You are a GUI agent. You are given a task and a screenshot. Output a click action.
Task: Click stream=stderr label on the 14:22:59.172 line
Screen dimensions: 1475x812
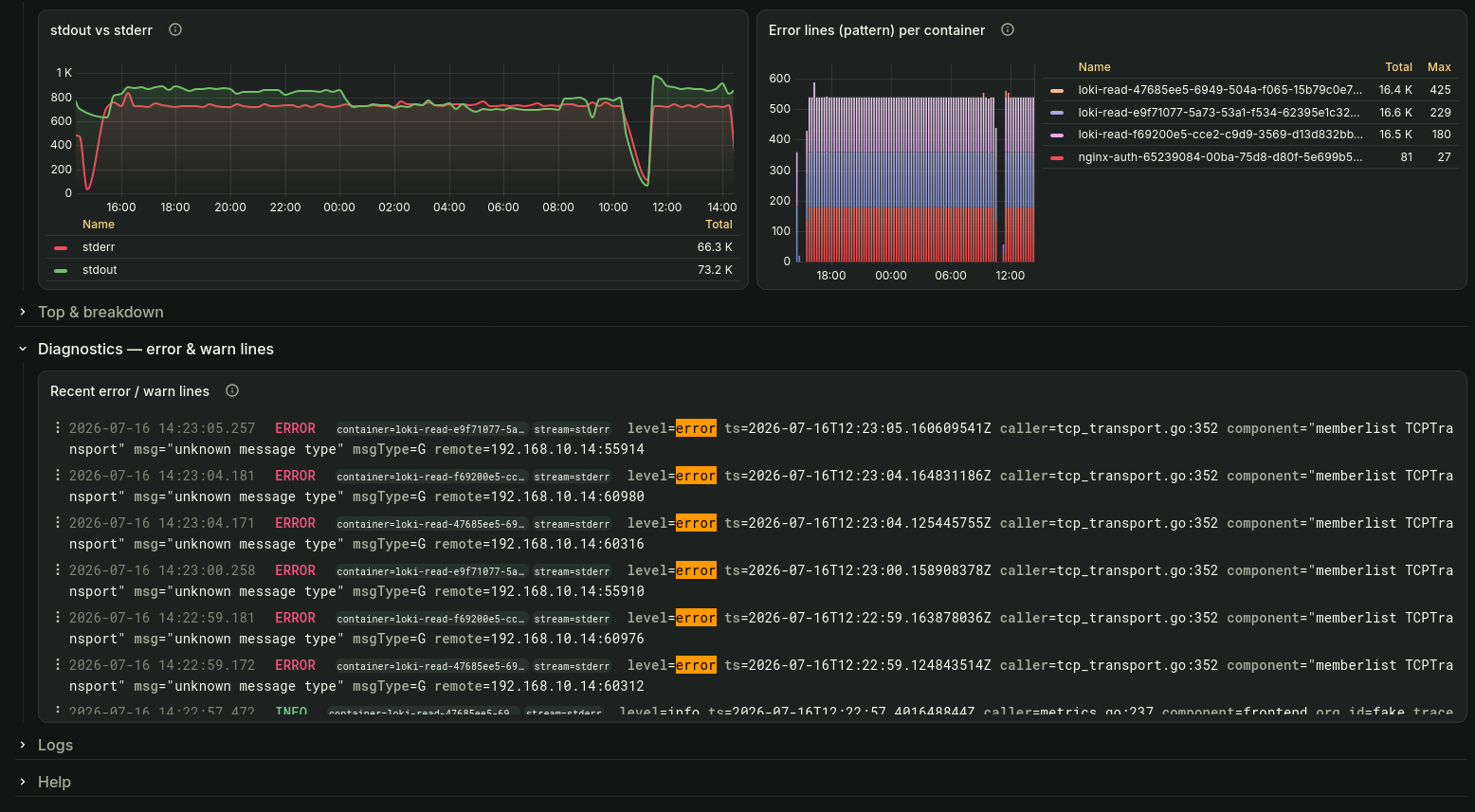tap(572, 666)
